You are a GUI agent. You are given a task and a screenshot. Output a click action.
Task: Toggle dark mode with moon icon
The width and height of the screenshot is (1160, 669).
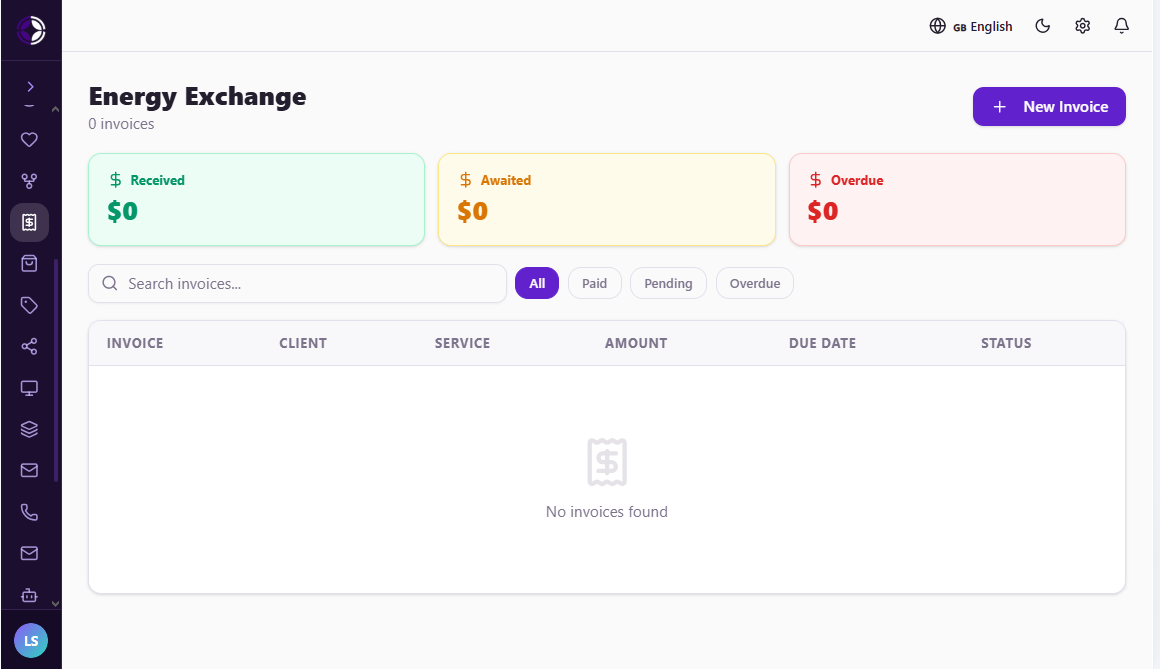(1042, 26)
